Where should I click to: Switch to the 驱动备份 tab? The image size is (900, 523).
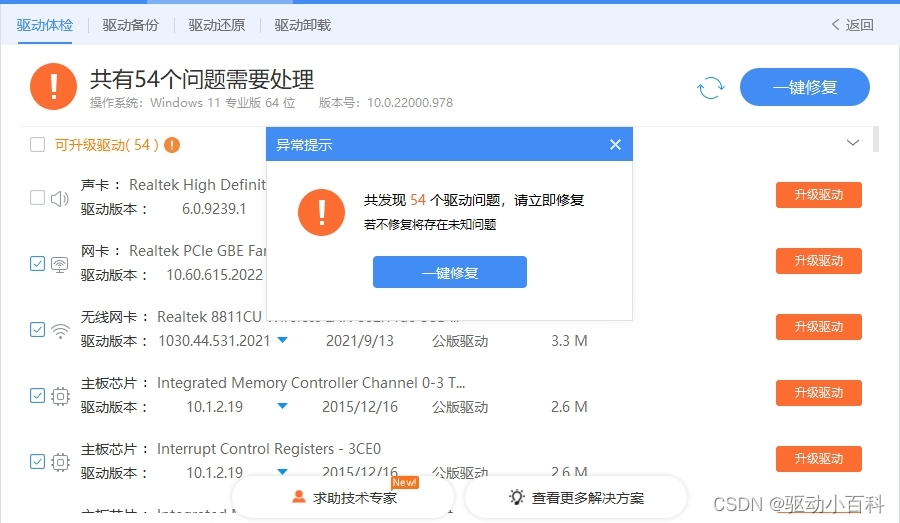130,25
